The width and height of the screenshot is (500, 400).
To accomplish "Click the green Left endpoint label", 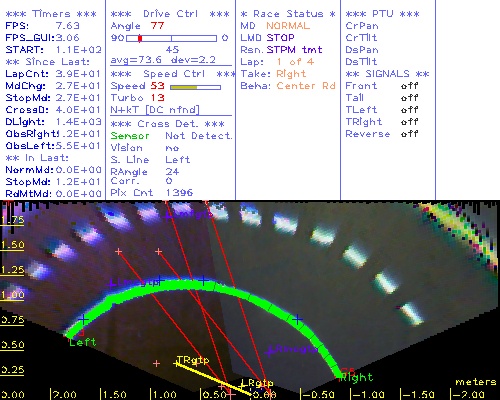I will [x=83, y=342].
